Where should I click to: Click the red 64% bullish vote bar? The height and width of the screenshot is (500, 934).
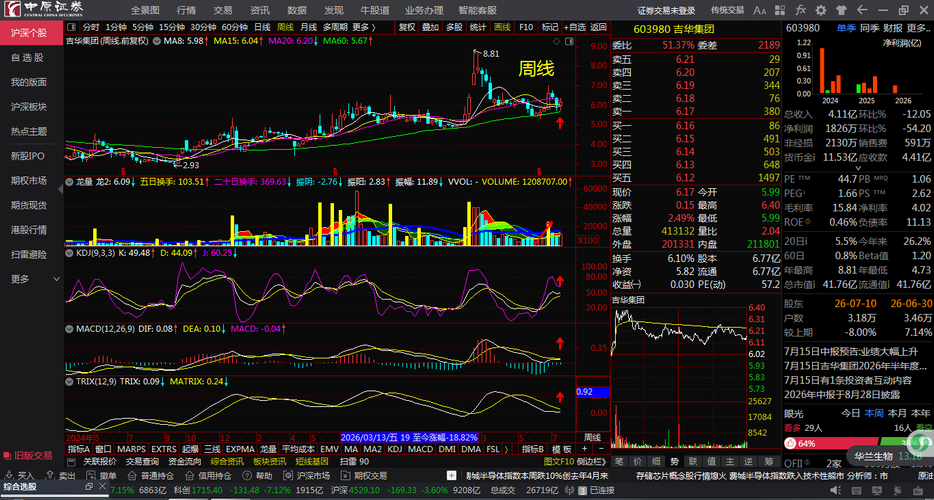coord(831,443)
